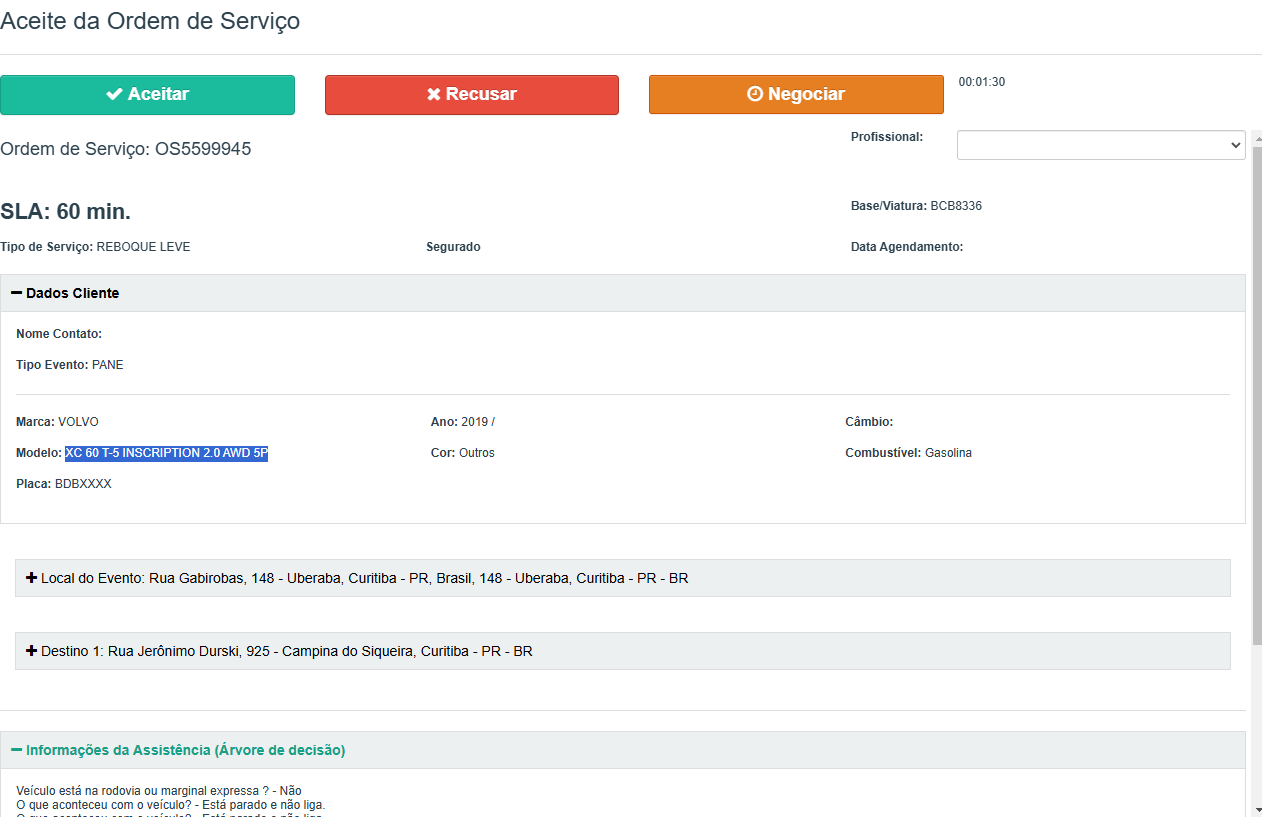Click the highlighted XC 60 T-5 model text
The height and width of the screenshot is (817, 1262).
click(x=166, y=453)
